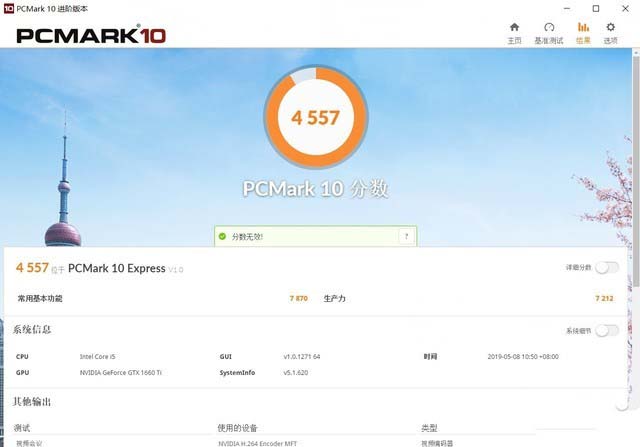Open the question mark help button
Screen dimensions: 640x447
click(406, 236)
